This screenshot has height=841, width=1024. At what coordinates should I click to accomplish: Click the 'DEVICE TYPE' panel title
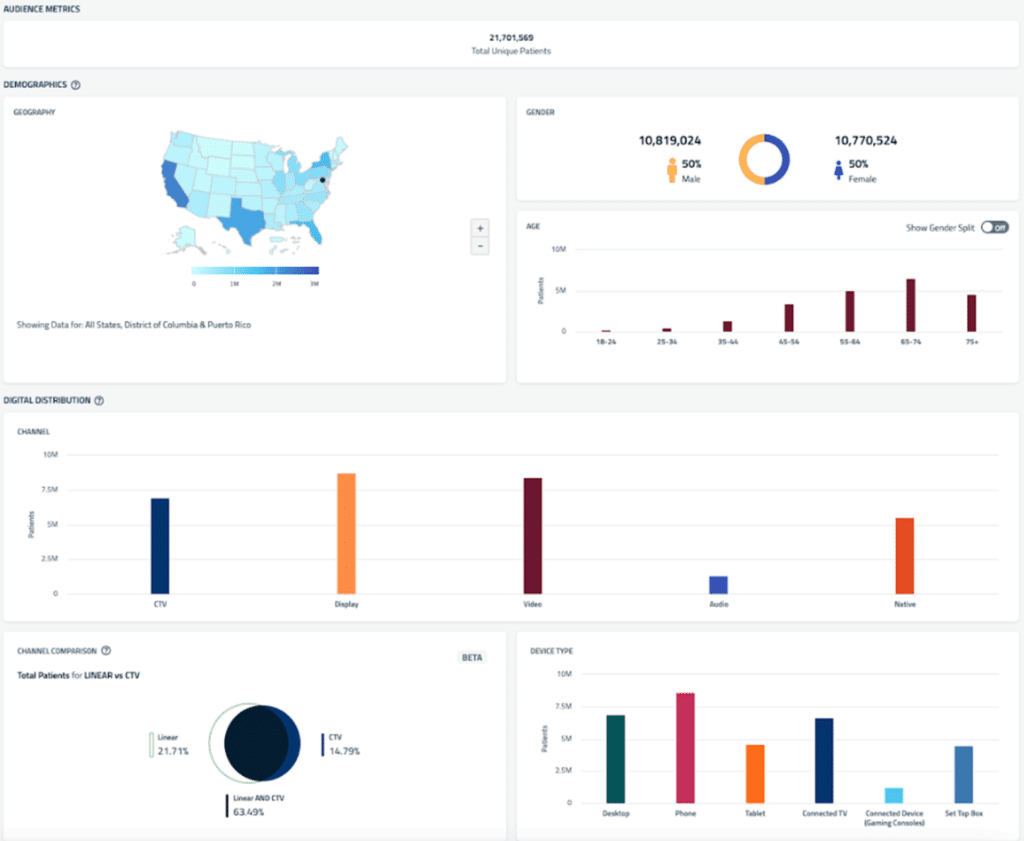(x=551, y=651)
